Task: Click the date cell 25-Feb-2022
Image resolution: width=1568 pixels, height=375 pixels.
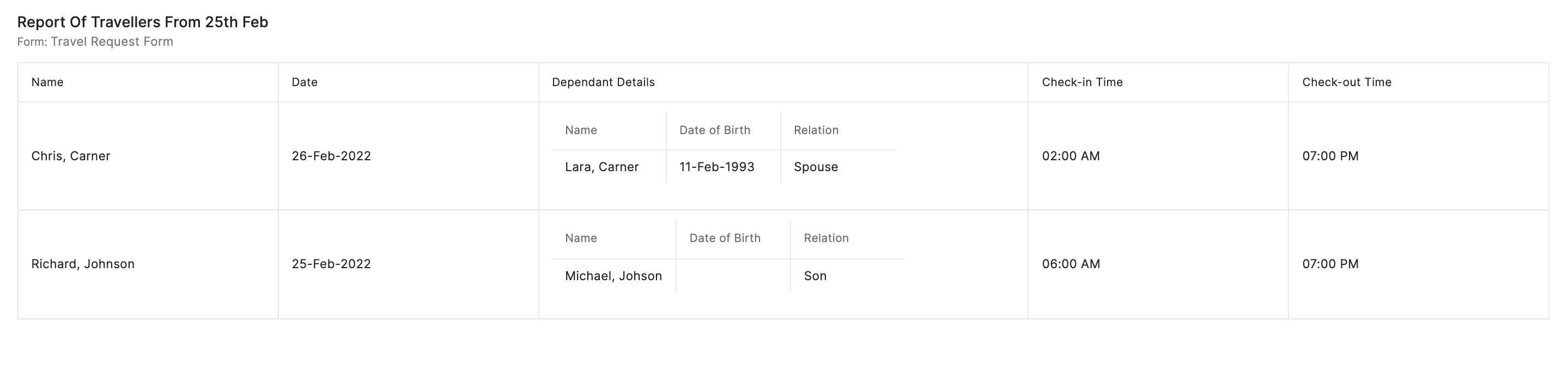Action: click(331, 264)
